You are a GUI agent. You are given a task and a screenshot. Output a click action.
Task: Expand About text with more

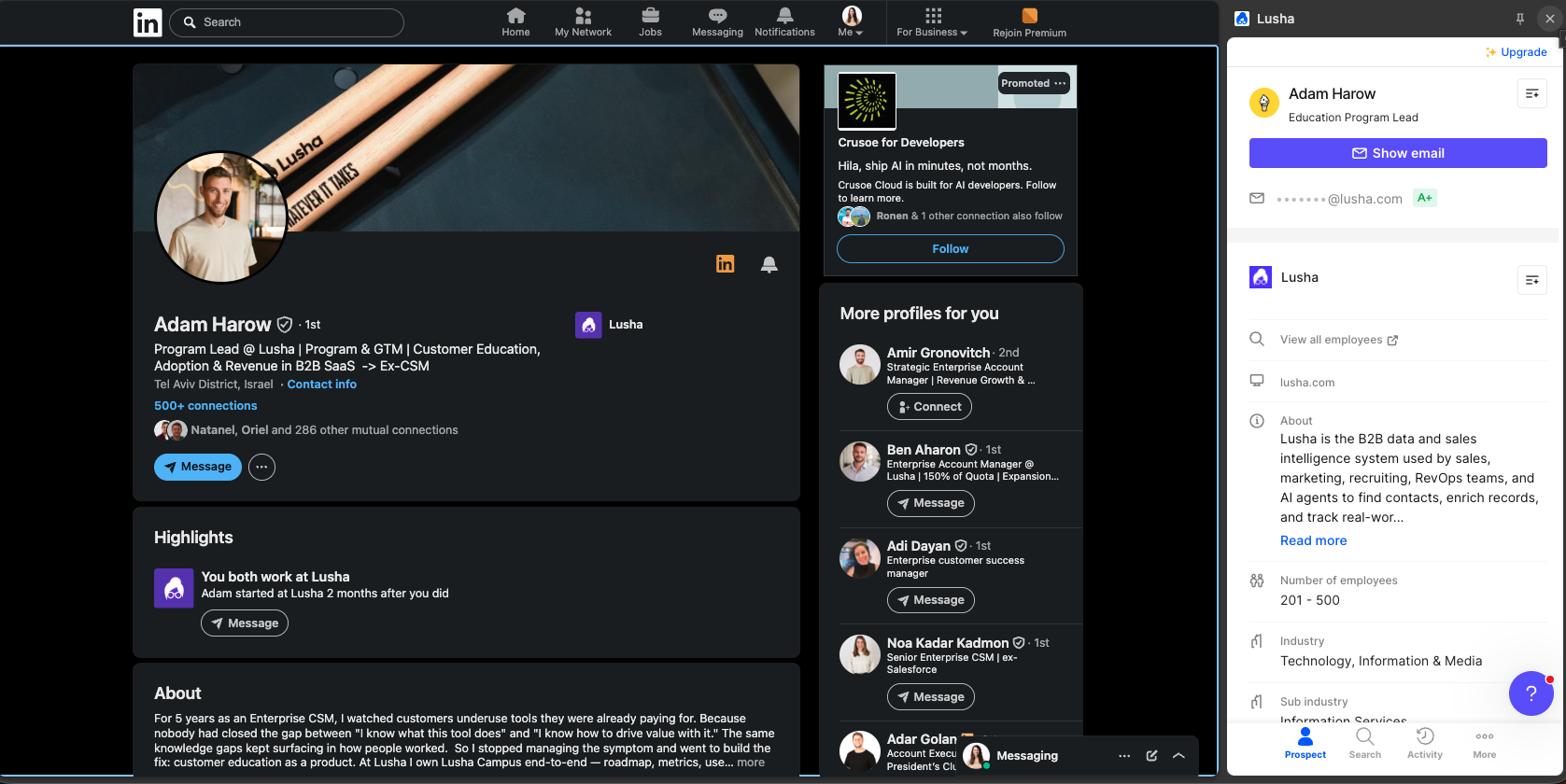click(x=751, y=763)
